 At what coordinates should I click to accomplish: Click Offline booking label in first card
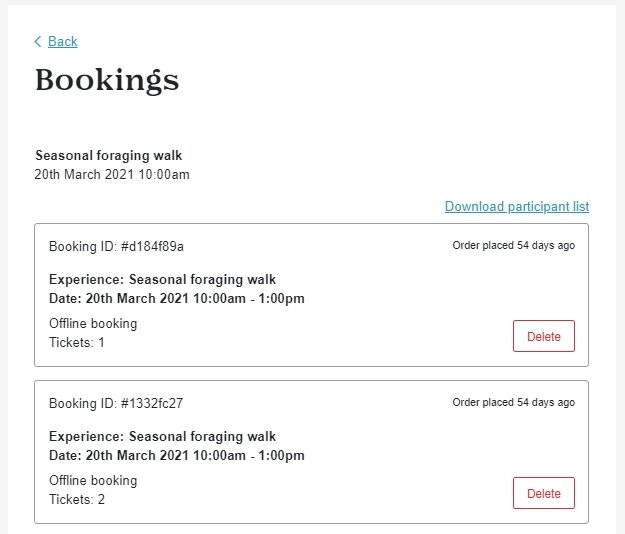point(93,323)
